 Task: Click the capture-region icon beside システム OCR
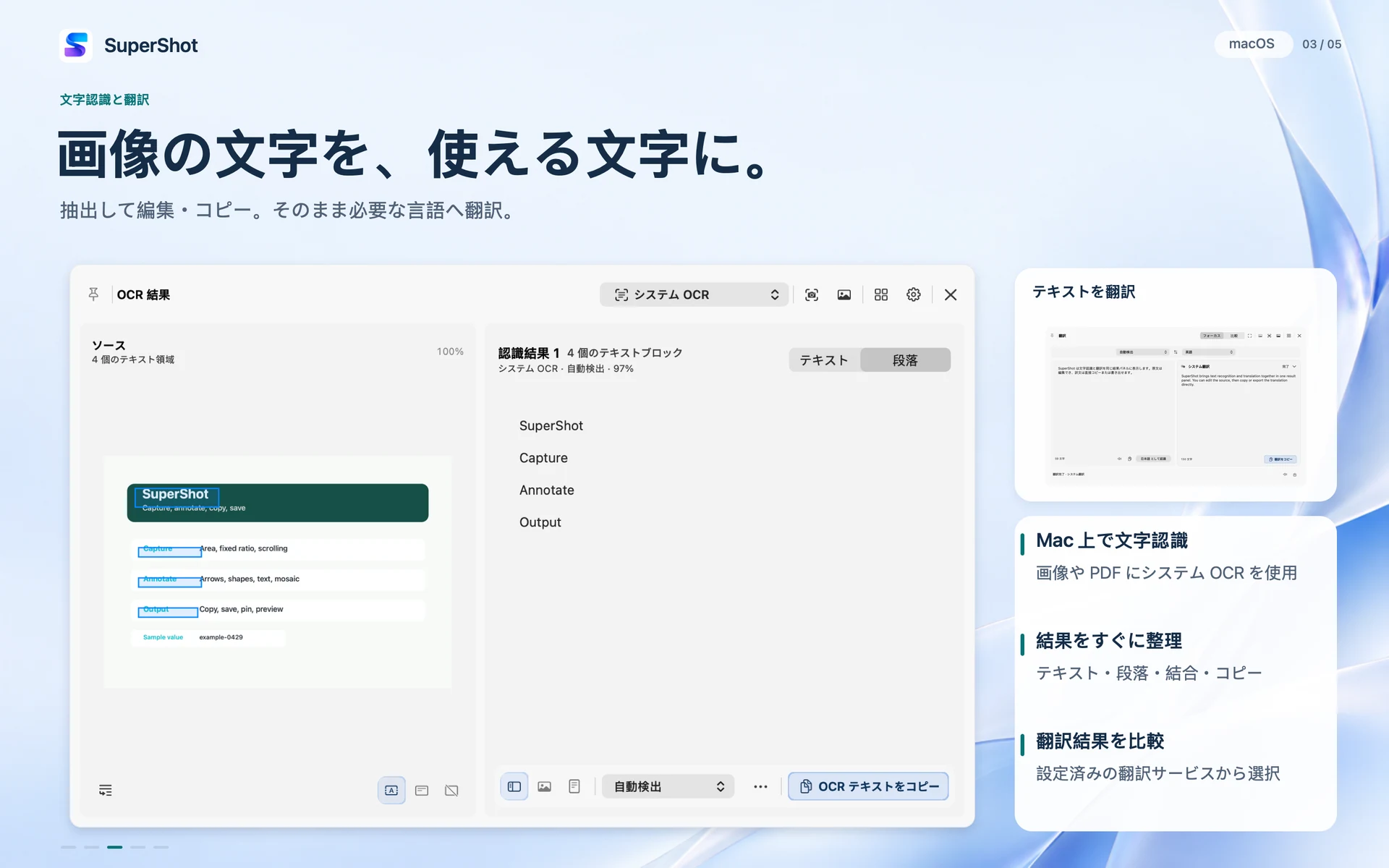click(x=812, y=294)
